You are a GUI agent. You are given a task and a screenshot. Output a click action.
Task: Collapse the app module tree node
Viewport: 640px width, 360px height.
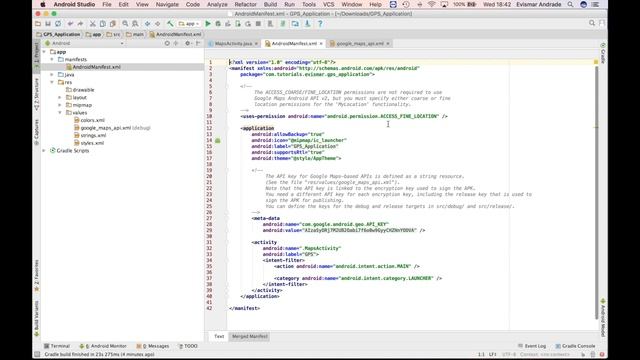coord(44,52)
